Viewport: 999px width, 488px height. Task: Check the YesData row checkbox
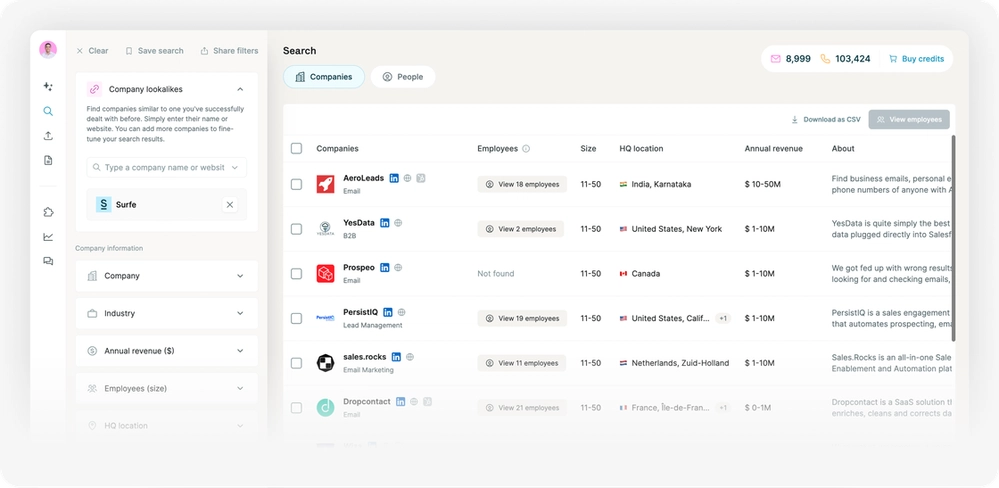(x=296, y=229)
